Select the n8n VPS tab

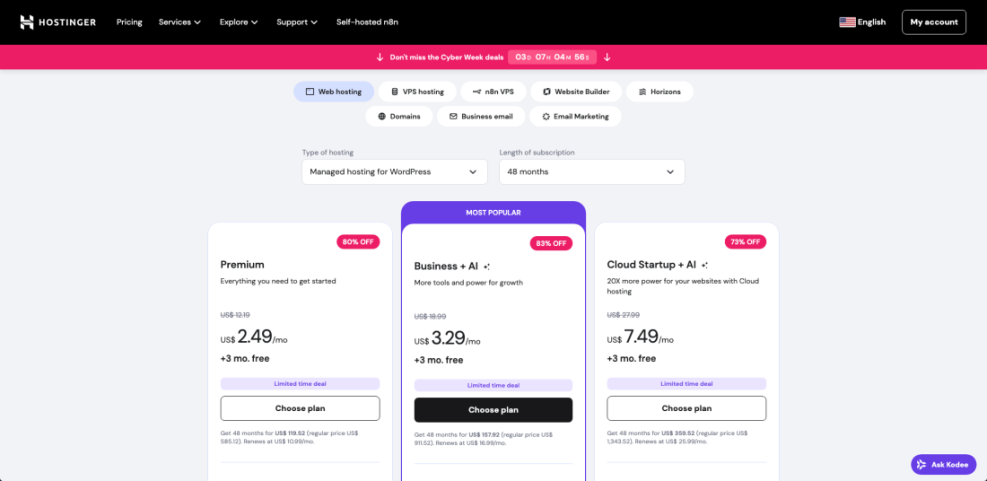[493, 91]
